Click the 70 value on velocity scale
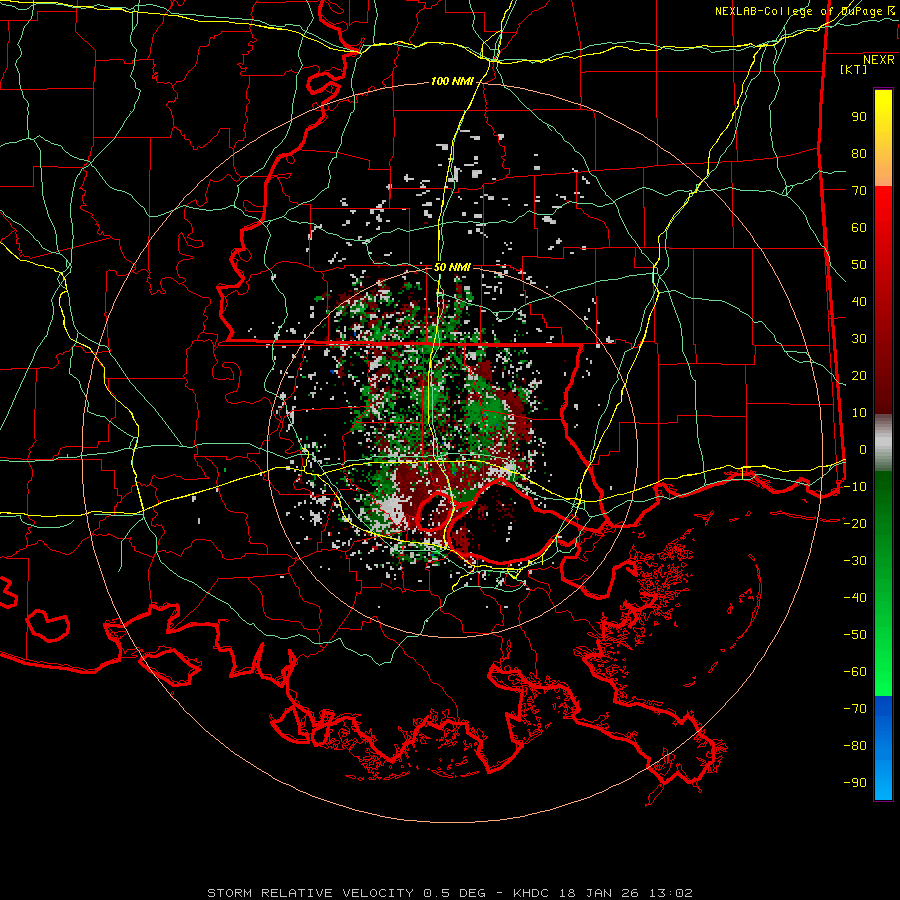This screenshot has width=900, height=900. [x=859, y=191]
